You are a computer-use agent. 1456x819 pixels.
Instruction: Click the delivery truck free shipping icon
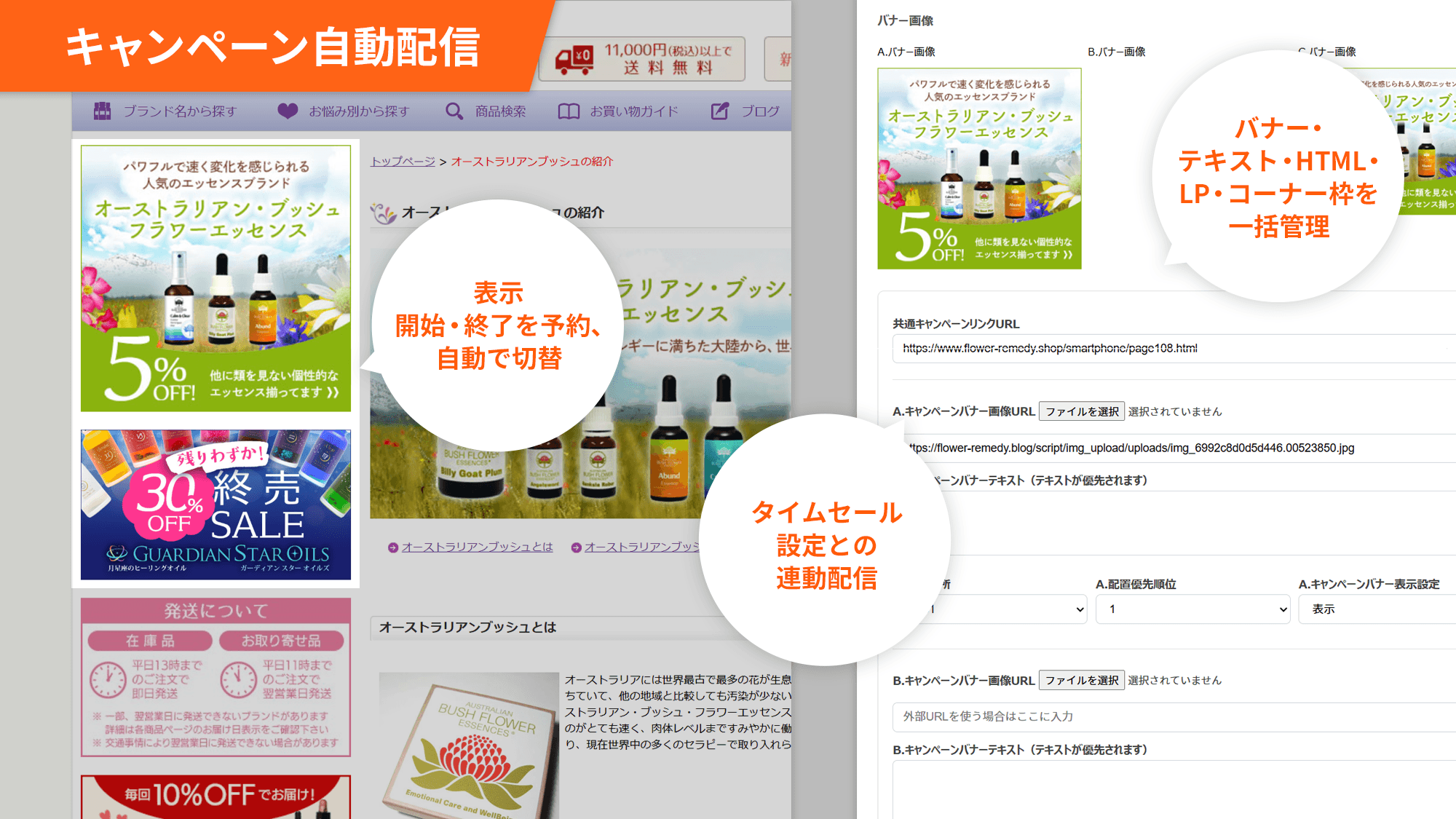tap(574, 60)
